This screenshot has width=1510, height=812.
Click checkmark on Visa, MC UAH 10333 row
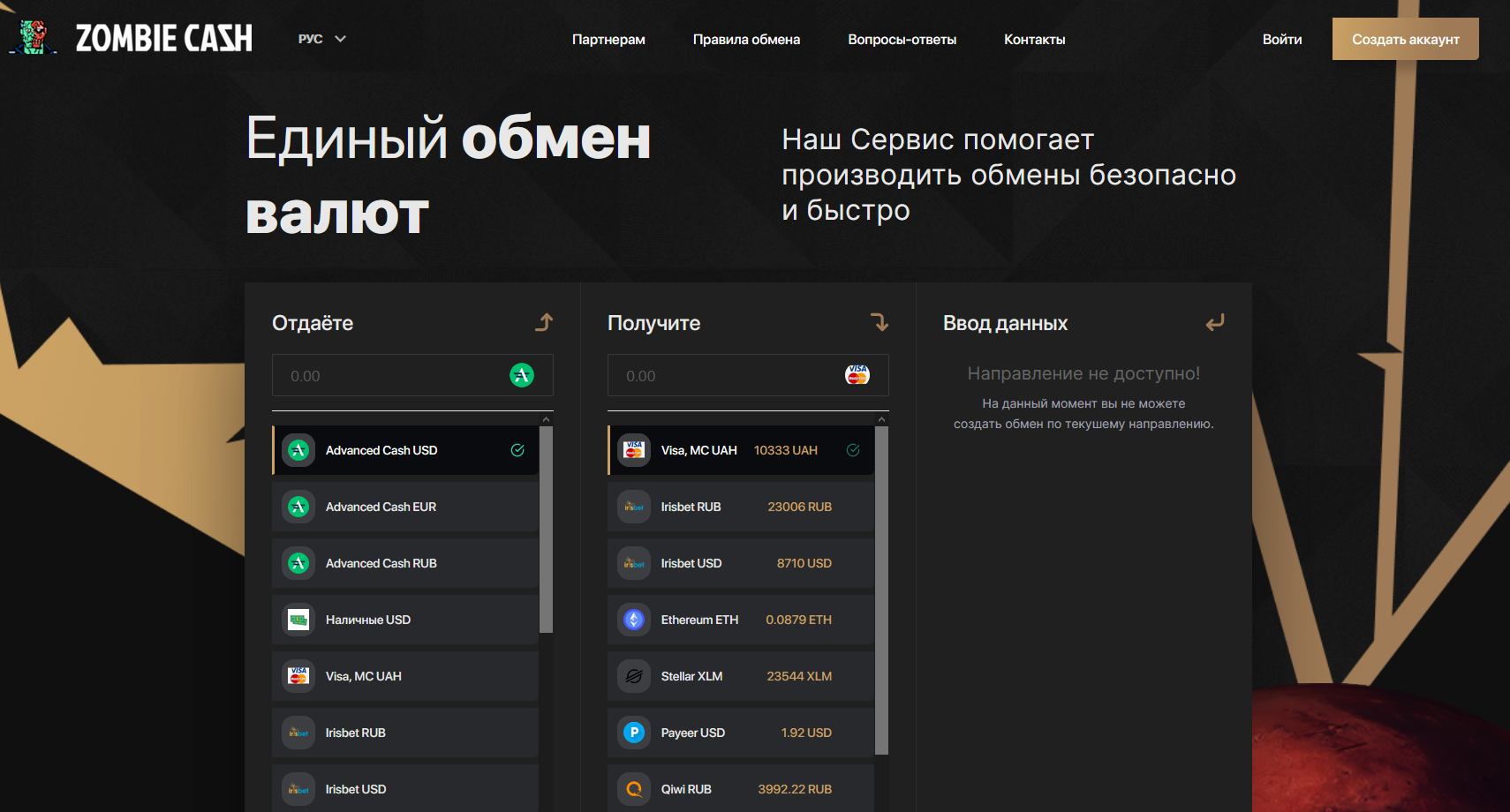[x=853, y=450]
